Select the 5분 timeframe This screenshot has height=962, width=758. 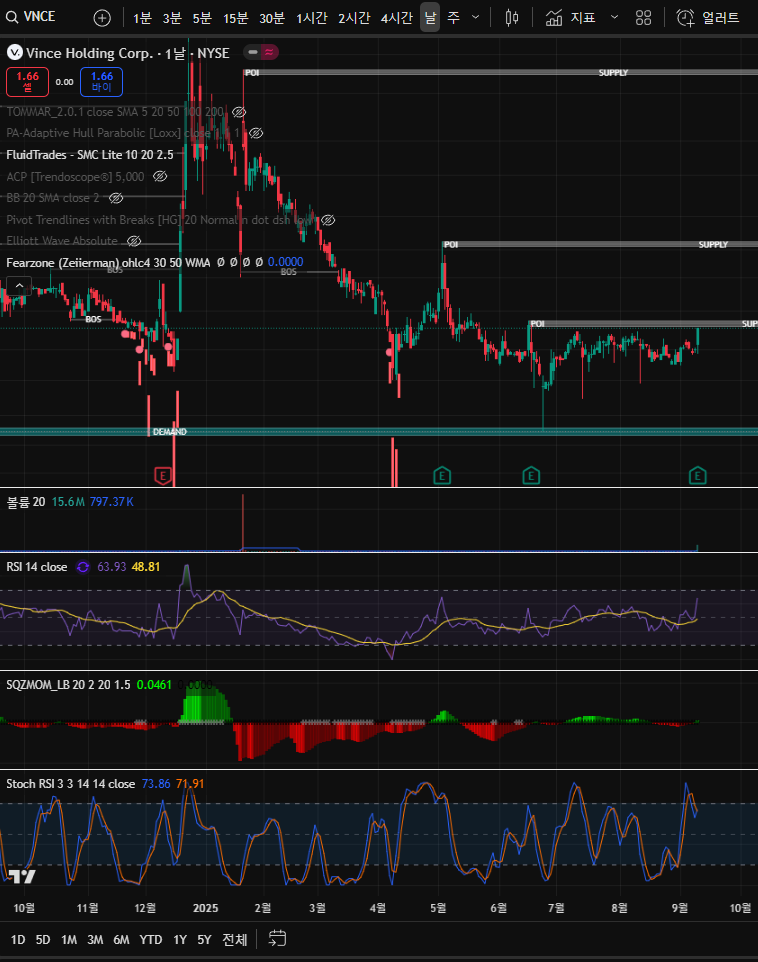(202, 18)
